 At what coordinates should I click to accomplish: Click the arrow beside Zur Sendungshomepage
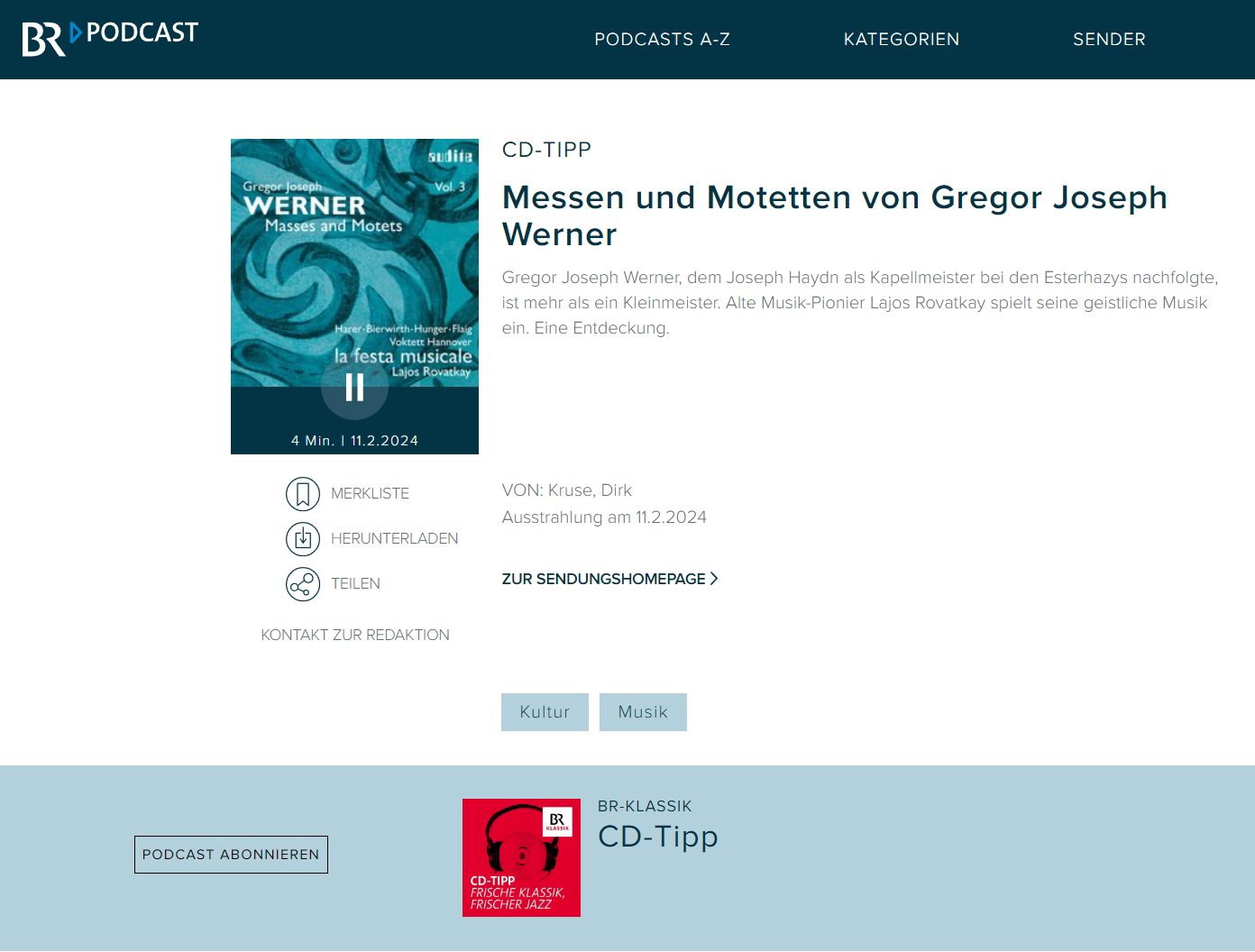tap(714, 579)
